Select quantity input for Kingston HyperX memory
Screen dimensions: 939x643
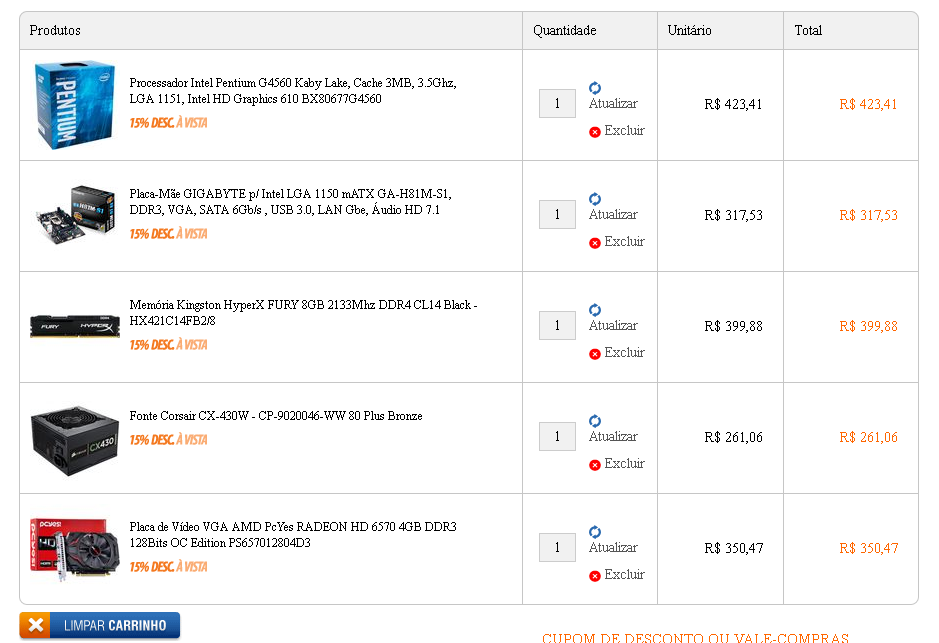pos(558,326)
